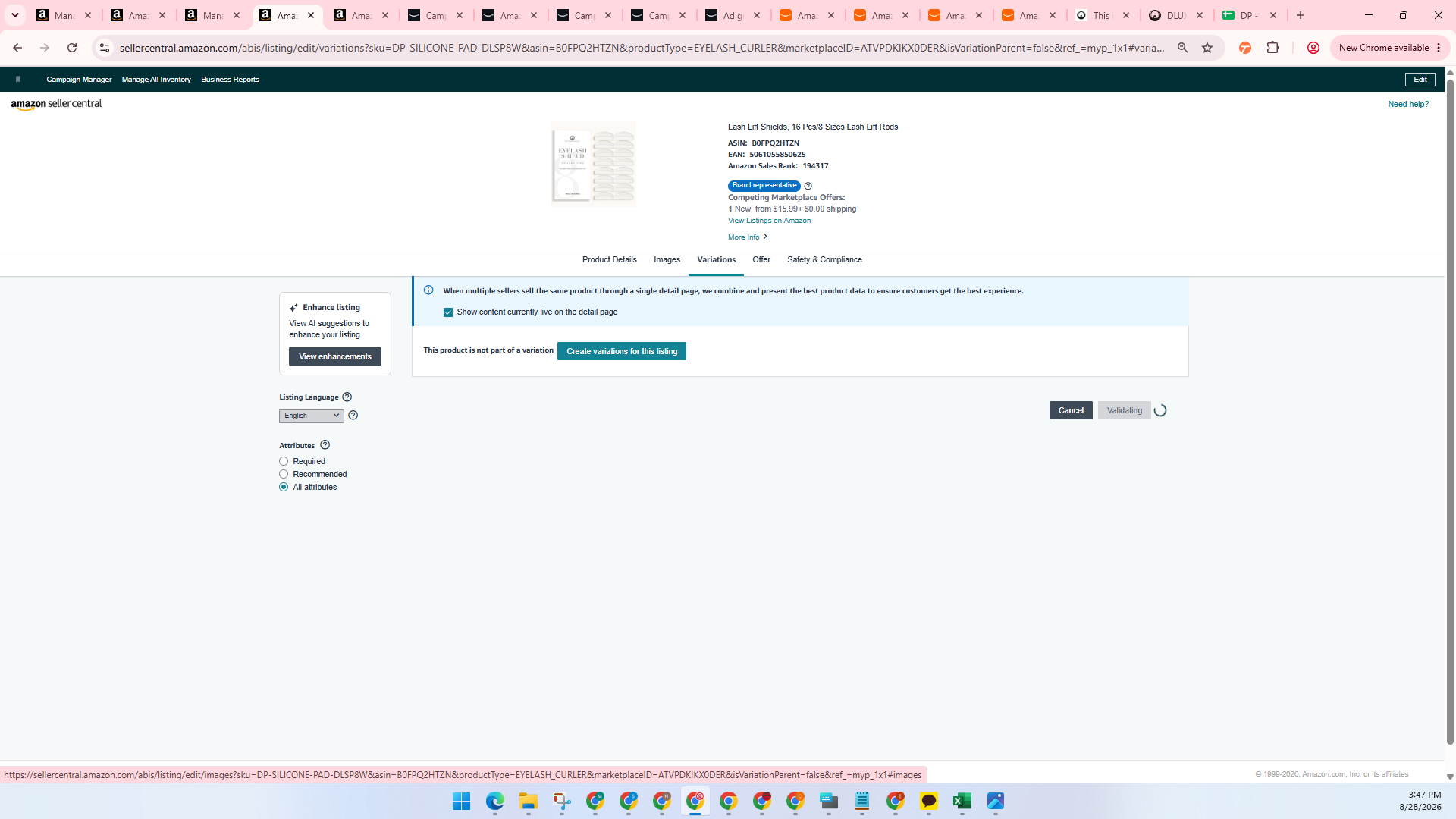
Task: Close the 'Ad g' browser tab
Action: tap(756, 15)
